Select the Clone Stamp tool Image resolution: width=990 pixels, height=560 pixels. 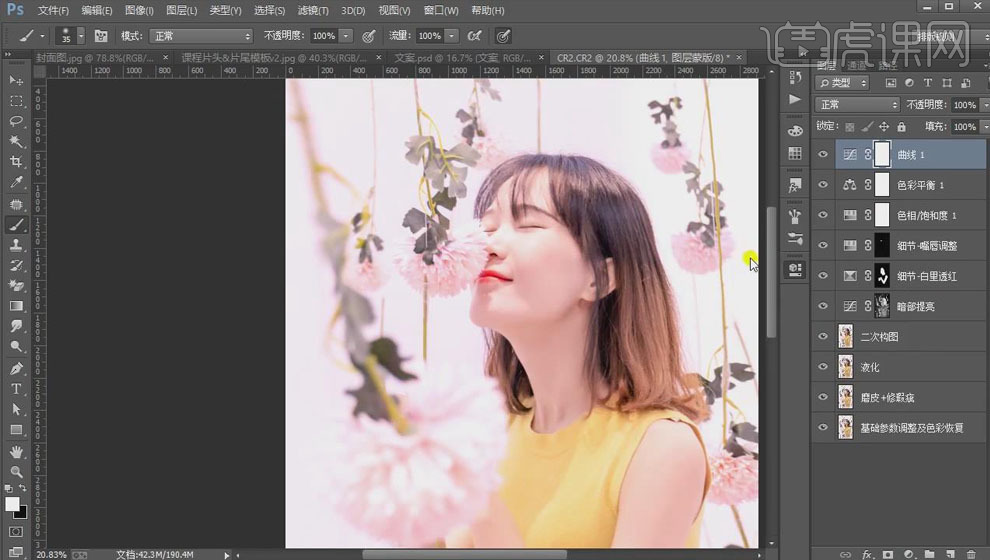click(16, 245)
